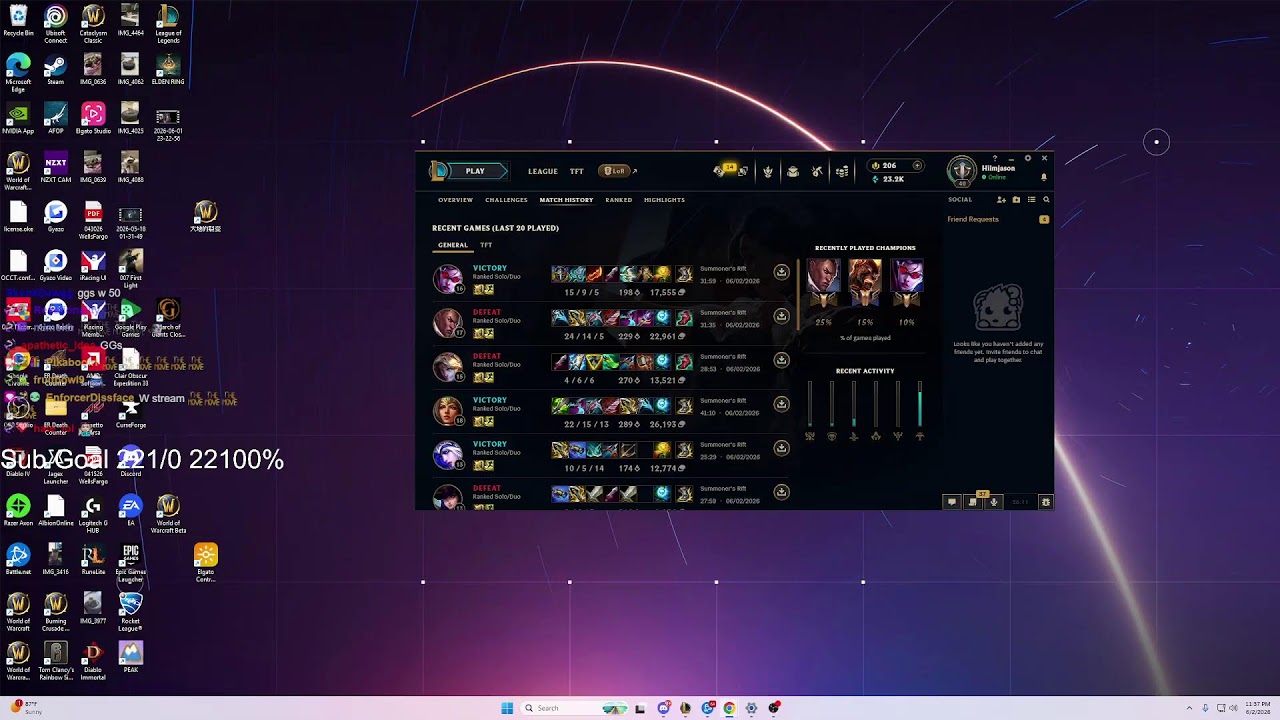The height and width of the screenshot is (720, 1280).
Task: Click the League of Legends logo in the client
Action: pos(438,171)
